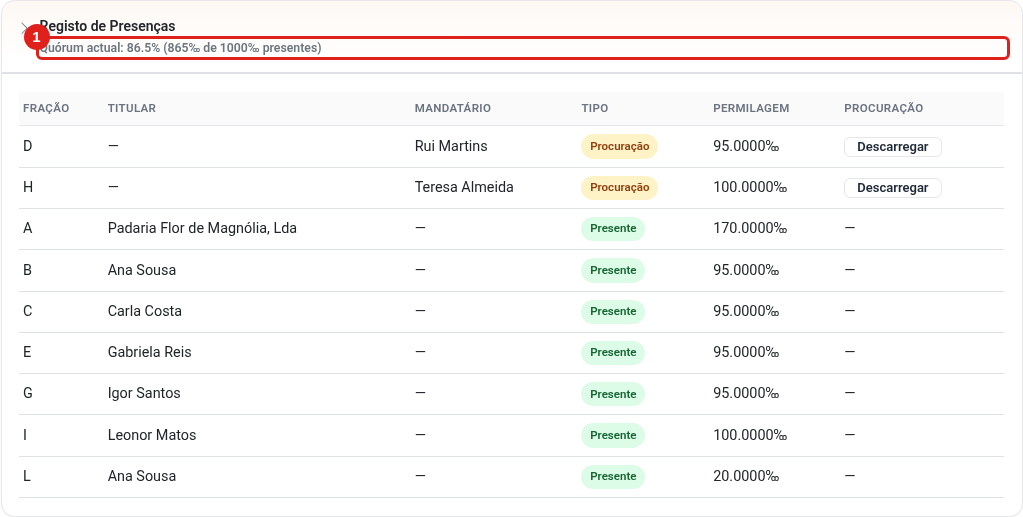Download the procuração for Rui Martins
Viewport: 1023px width, 517px height.
pyautogui.click(x=893, y=147)
